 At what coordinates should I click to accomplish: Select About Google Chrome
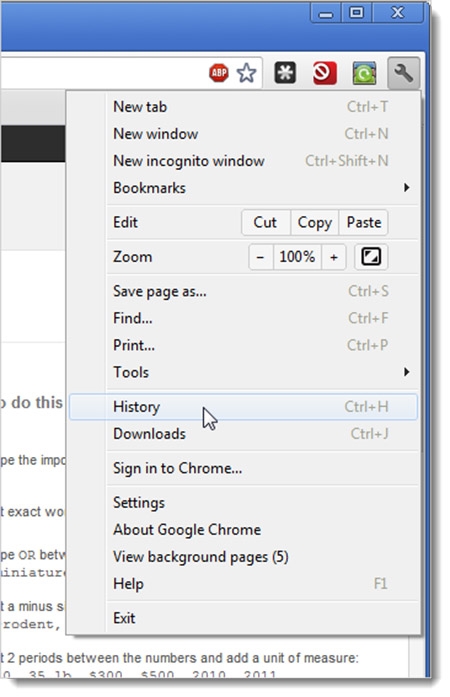(x=244, y=530)
